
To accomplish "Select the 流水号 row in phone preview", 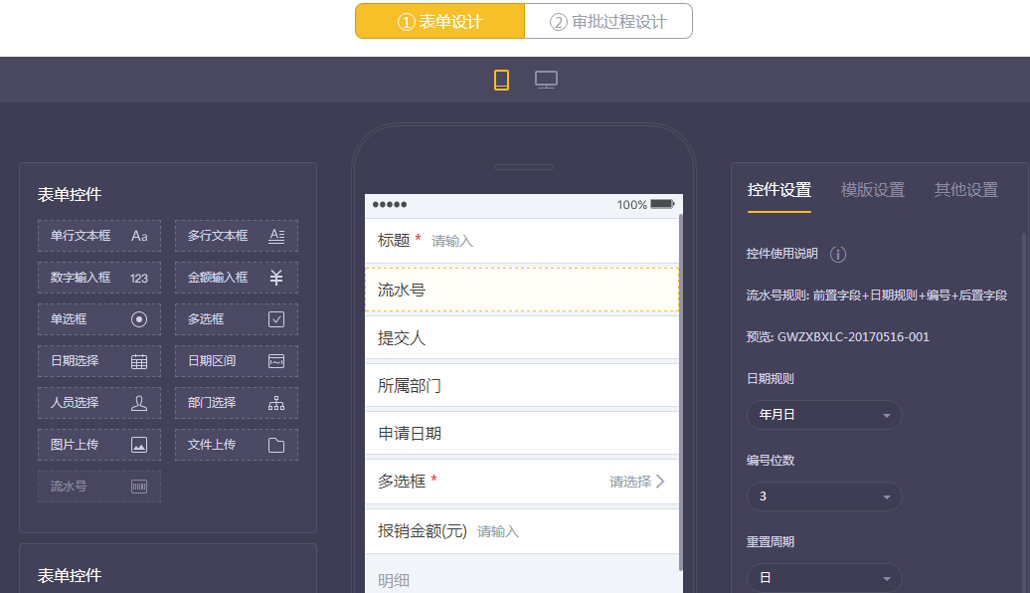I will pyautogui.click(x=522, y=290).
